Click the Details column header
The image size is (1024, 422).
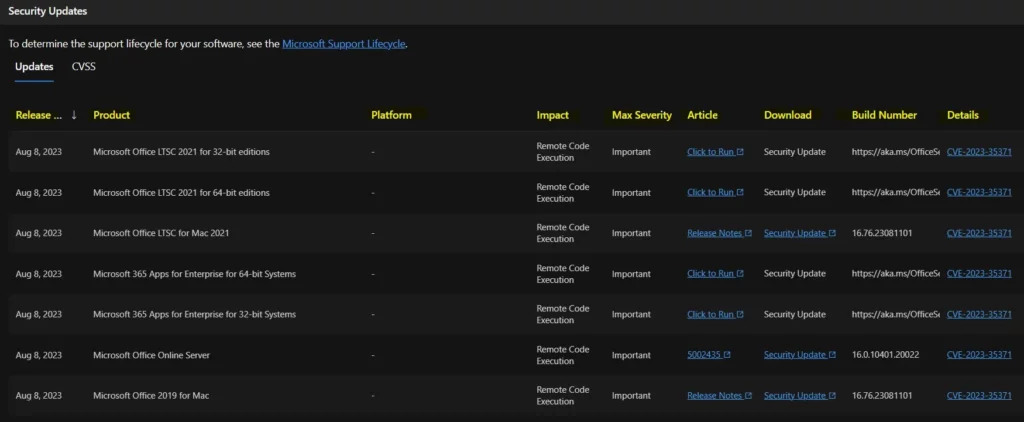point(963,115)
